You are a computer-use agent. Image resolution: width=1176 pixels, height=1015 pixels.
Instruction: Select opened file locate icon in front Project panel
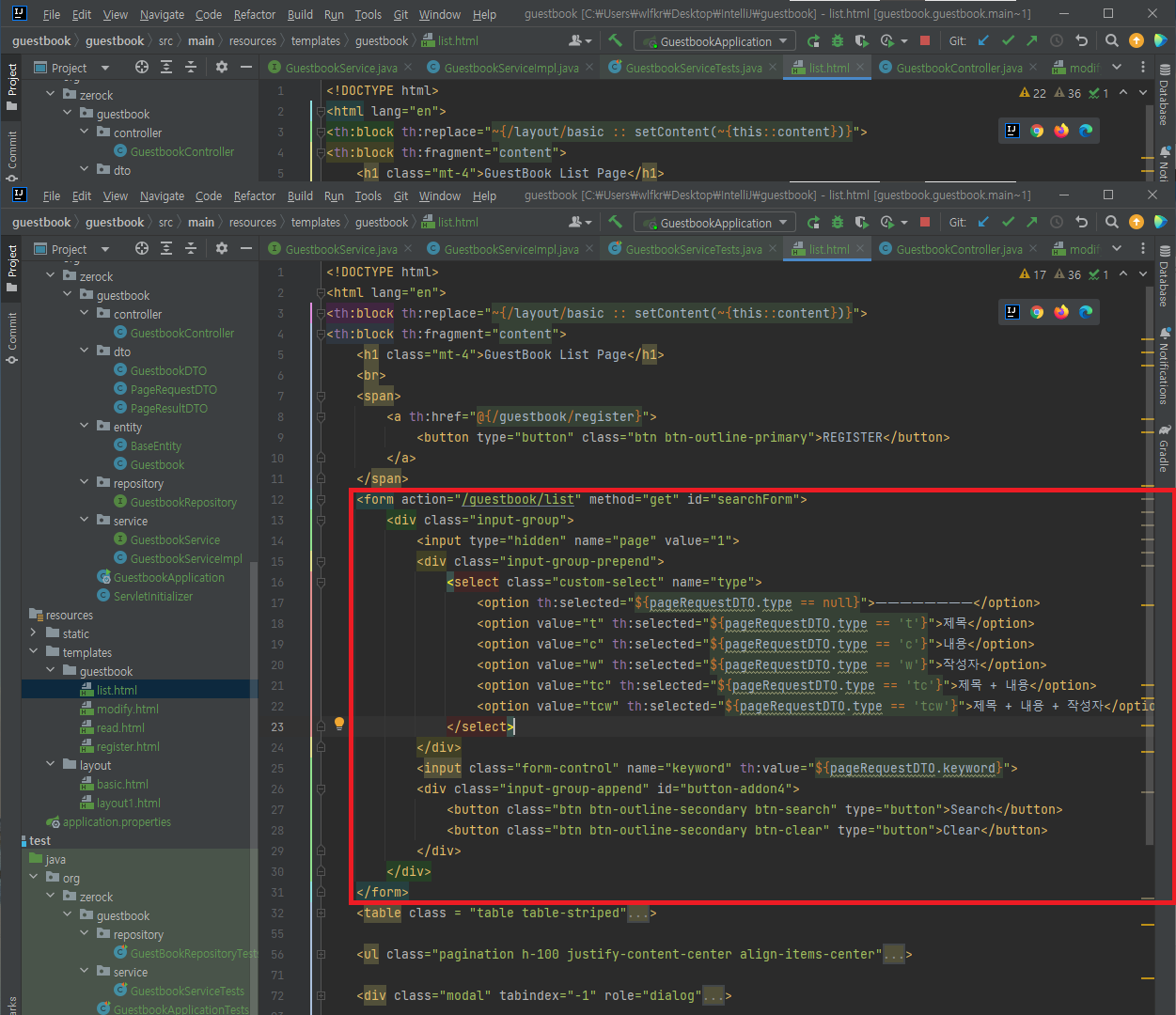pyautogui.click(x=142, y=249)
